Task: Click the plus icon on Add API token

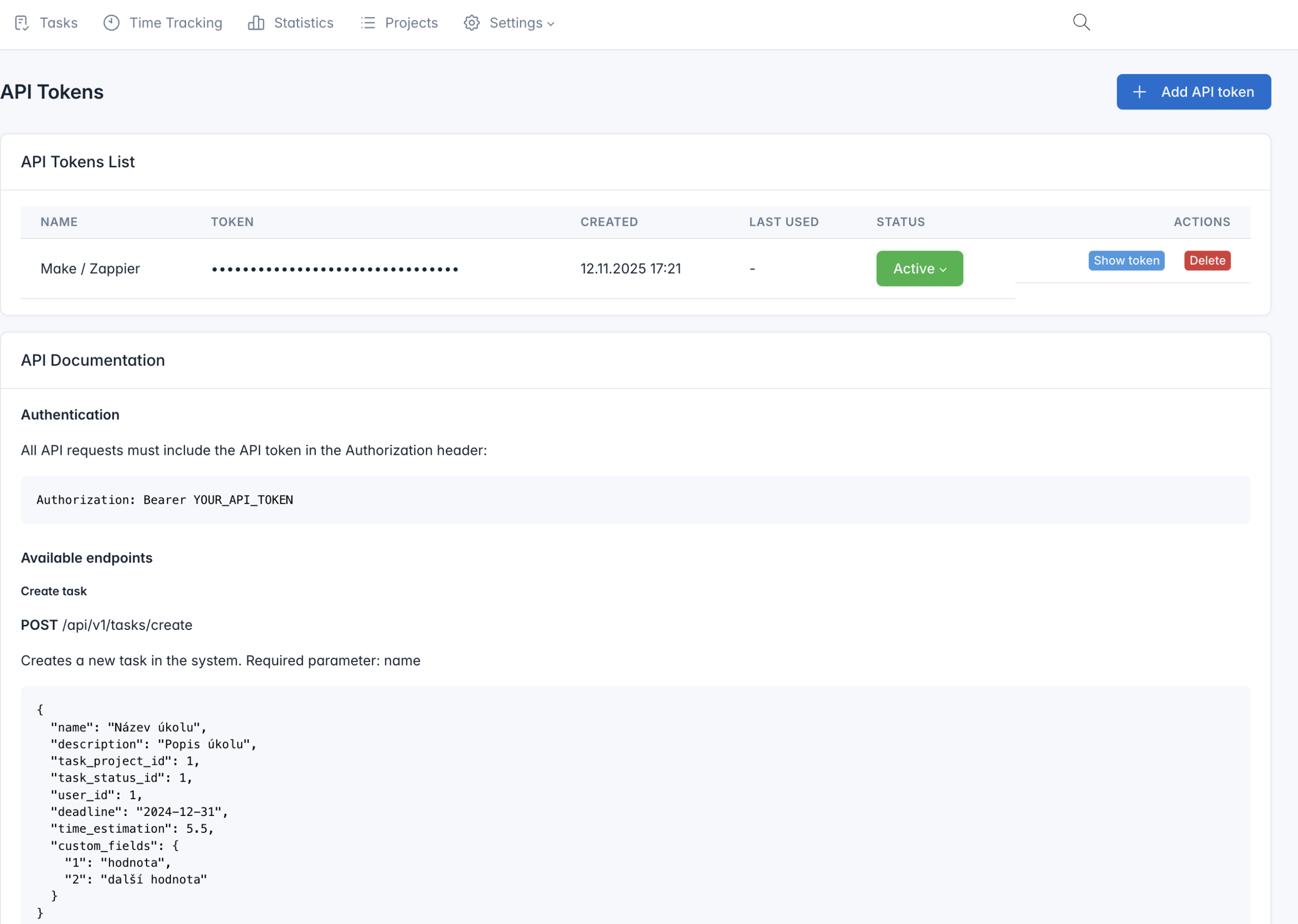Action: [1139, 92]
